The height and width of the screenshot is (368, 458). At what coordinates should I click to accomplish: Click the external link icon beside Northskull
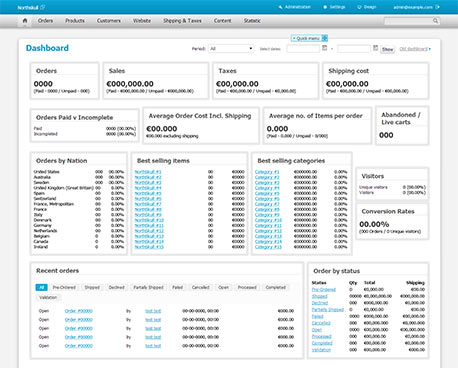click(43, 7)
